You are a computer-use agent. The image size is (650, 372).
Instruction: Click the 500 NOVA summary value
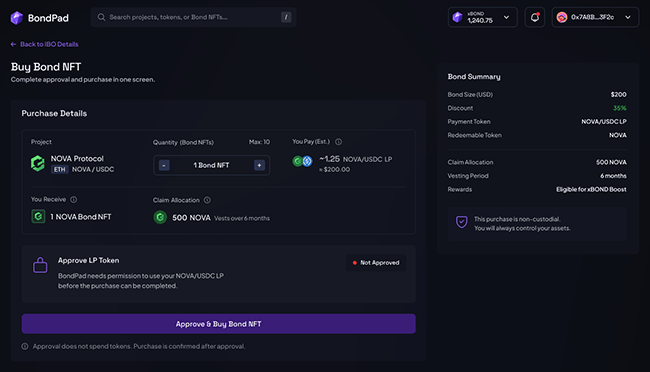611,162
